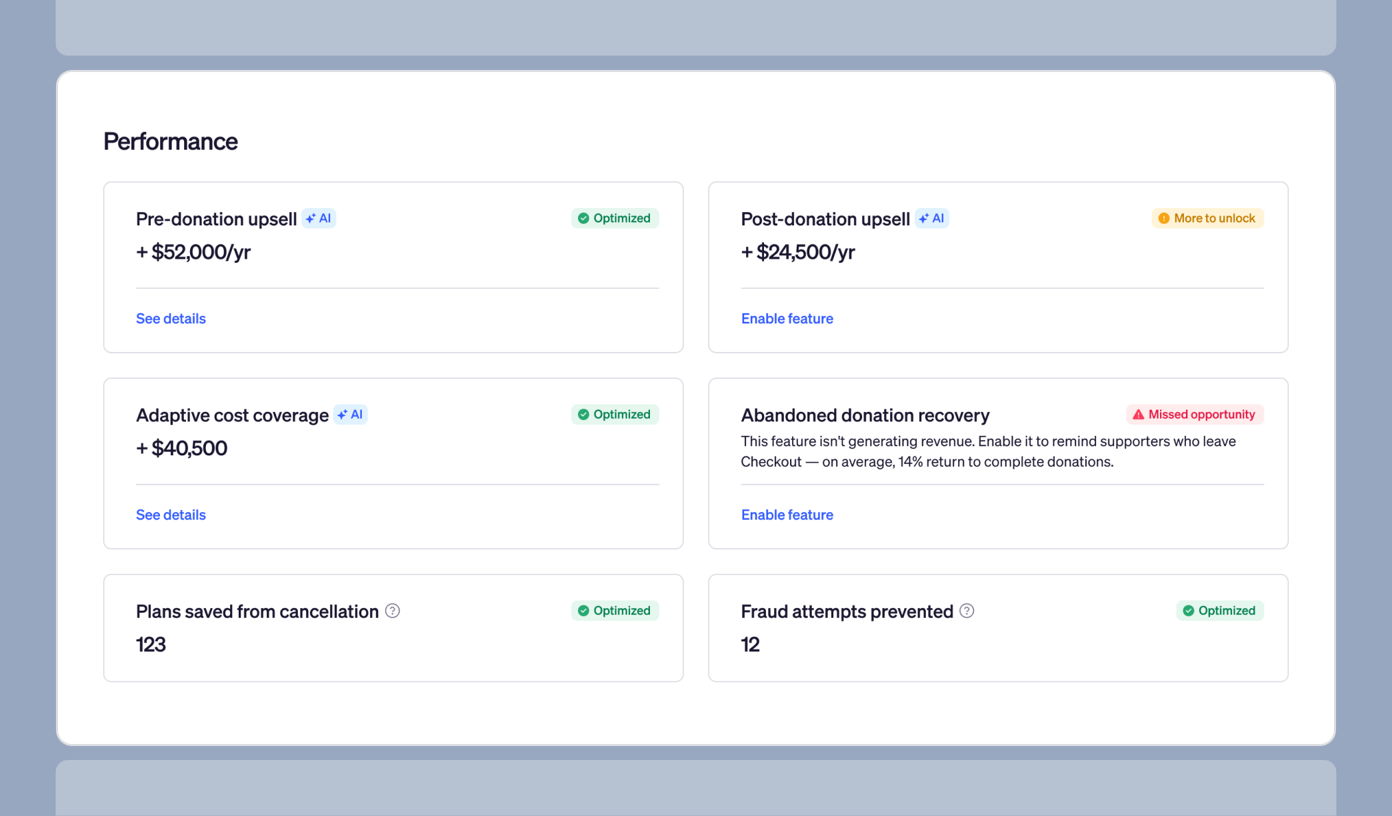This screenshot has height=816, width=1392.
Task: Select the AI badge on Adaptive cost coverage
Action: coord(350,414)
